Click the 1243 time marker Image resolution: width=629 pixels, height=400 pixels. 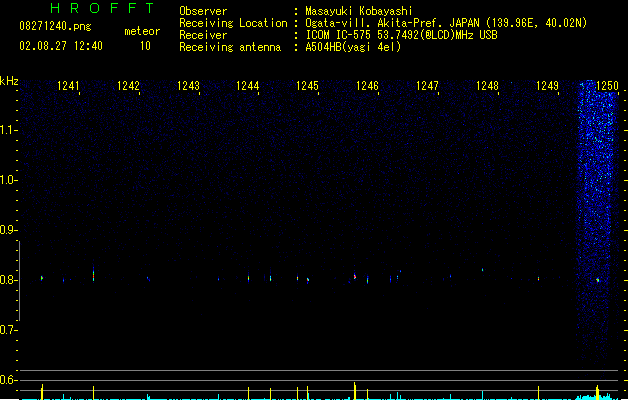click(x=188, y=86)
